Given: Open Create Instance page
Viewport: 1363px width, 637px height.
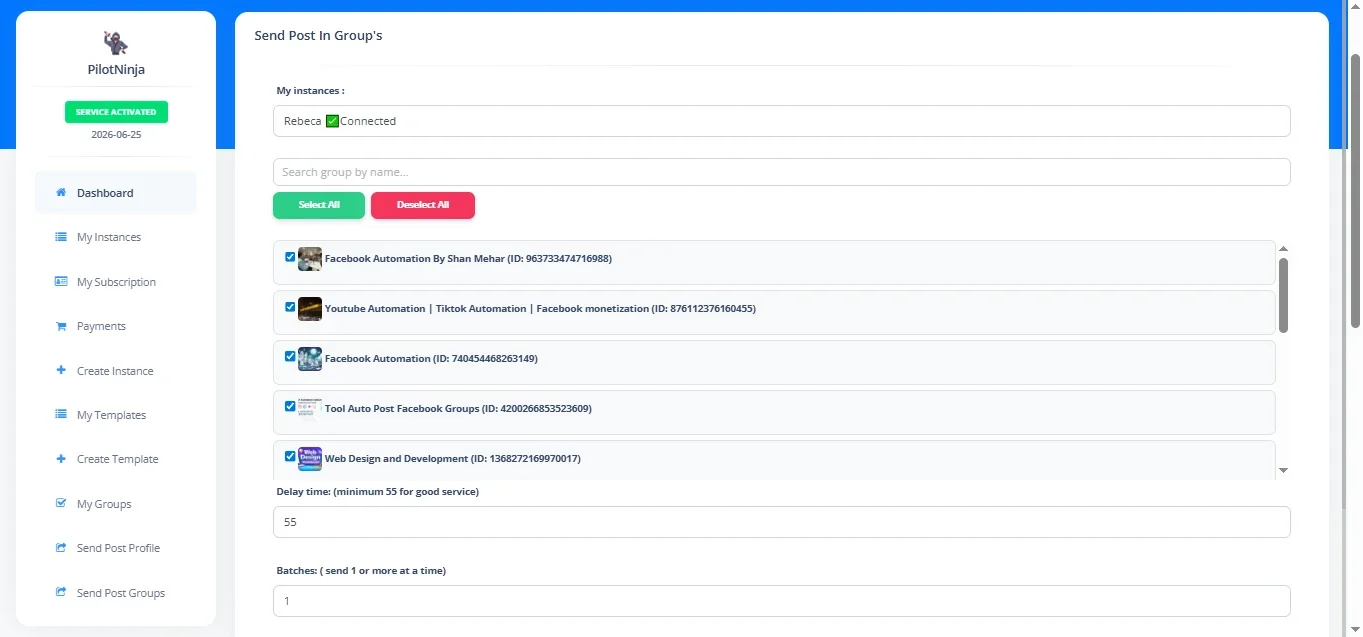Looking at the screenshot, I should pyautogui.click(x=116, y=371).
